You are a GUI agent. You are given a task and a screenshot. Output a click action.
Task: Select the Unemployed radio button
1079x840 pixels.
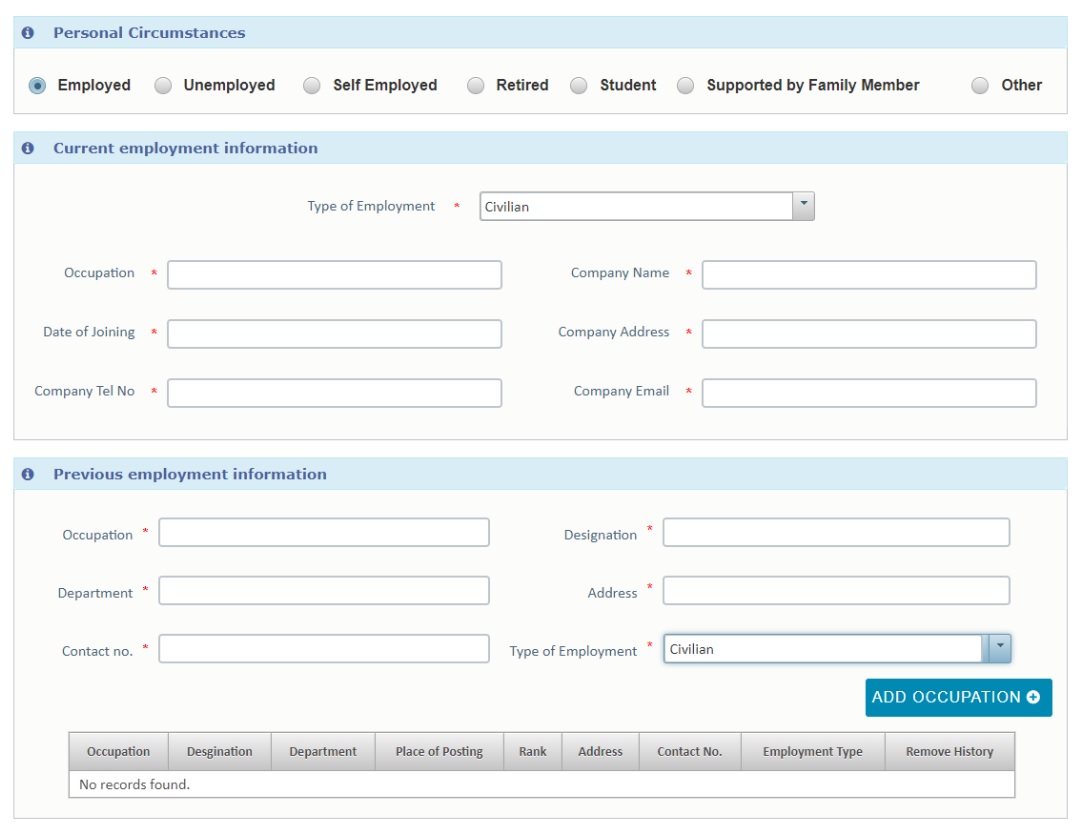163,85
